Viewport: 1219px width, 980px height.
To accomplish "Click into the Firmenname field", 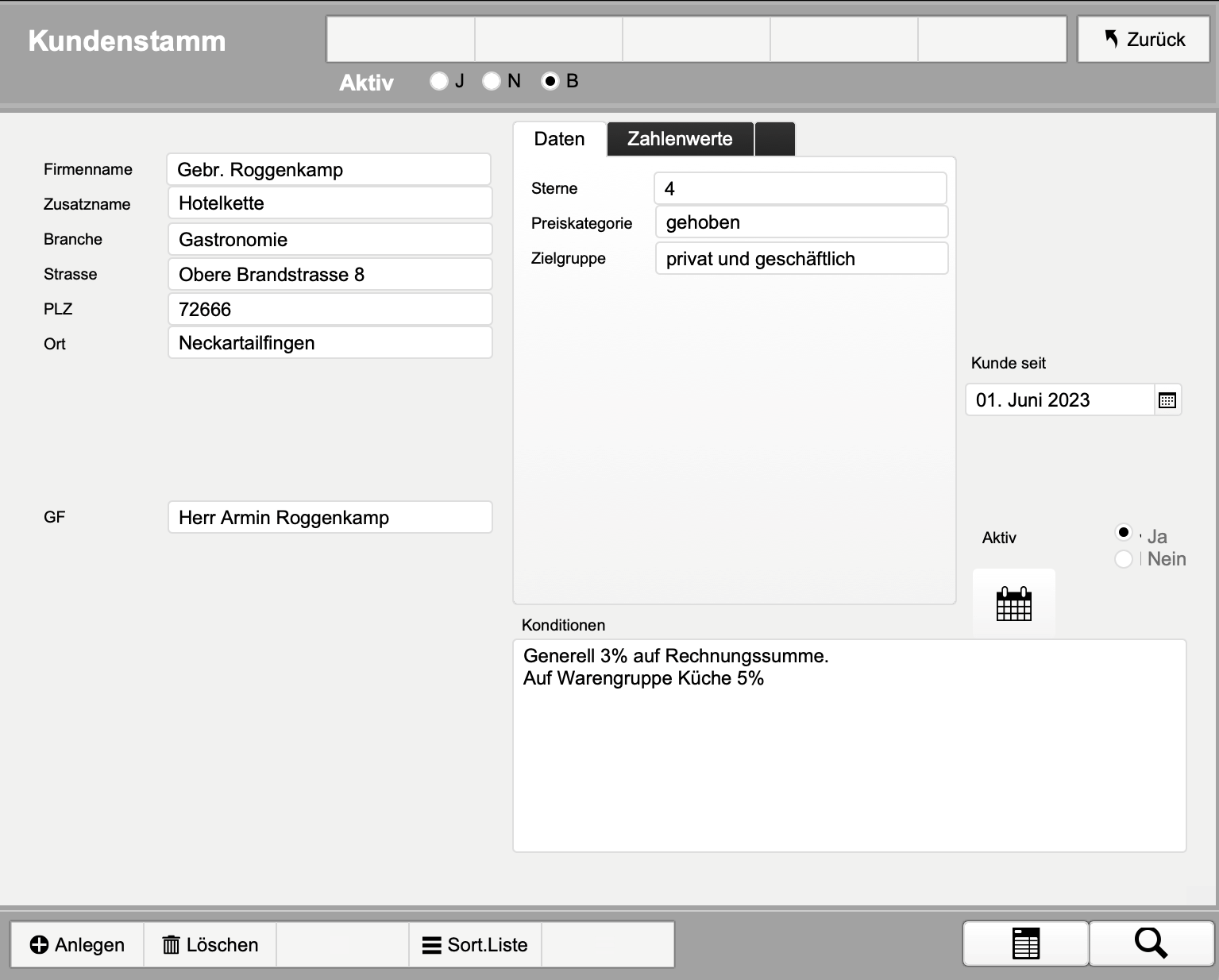I will coord(329,170).
